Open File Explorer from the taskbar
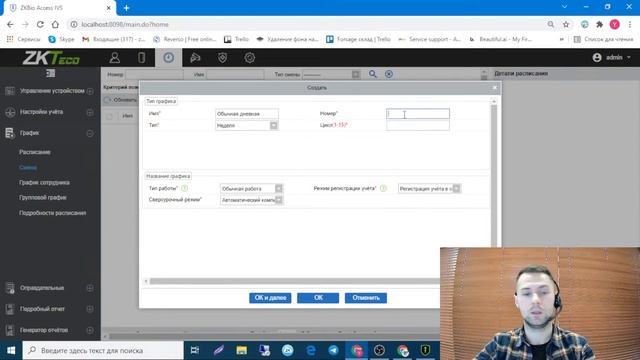Screen dimensions: 640x360 pos(242,350)
